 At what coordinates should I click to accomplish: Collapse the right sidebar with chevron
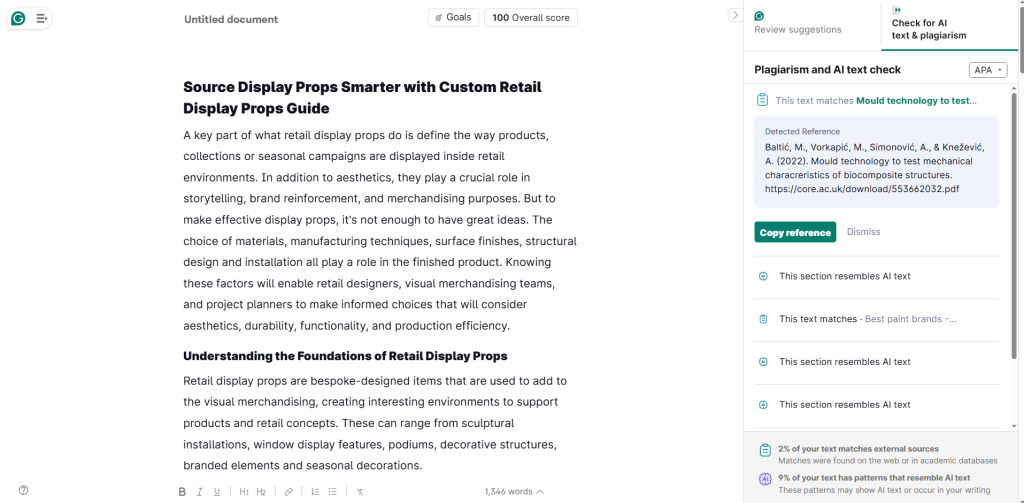[735, 15]
